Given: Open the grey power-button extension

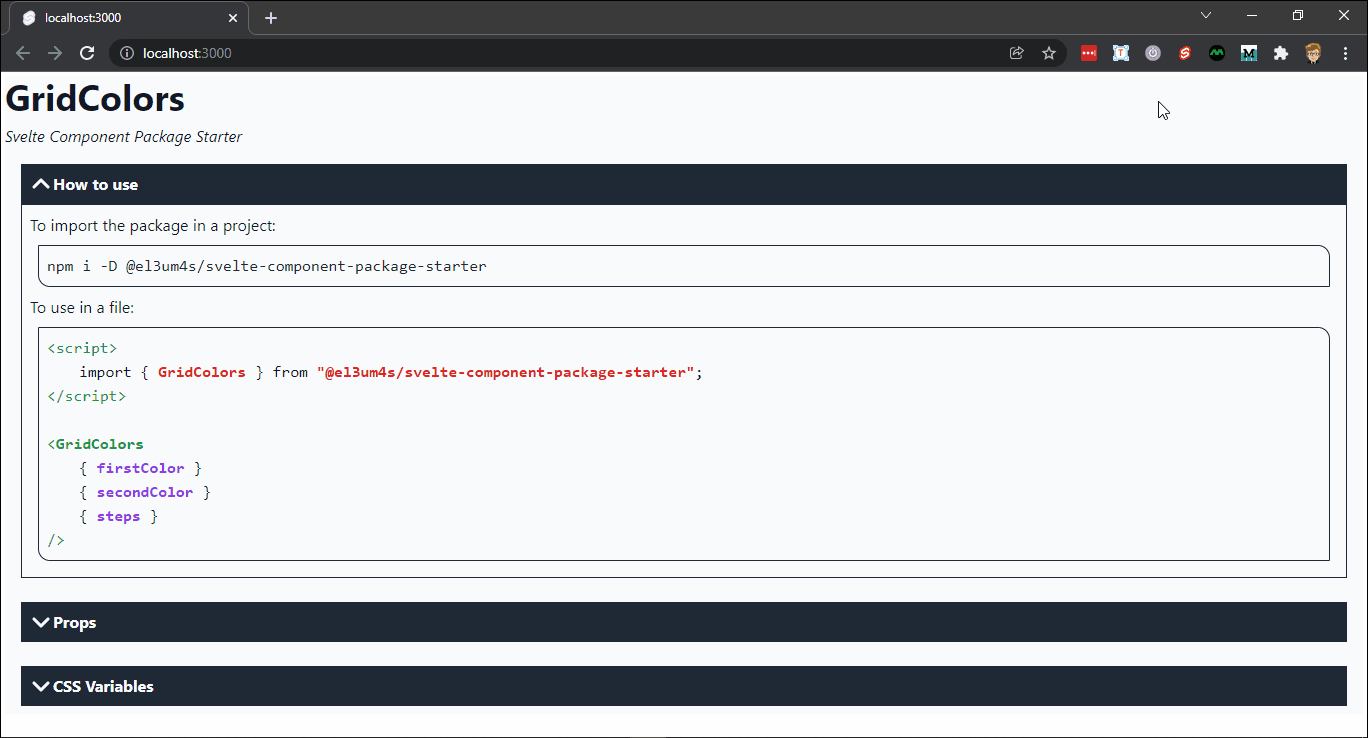Looking at the screenshot, I should pyautogui.click(x=1153, y=53).
